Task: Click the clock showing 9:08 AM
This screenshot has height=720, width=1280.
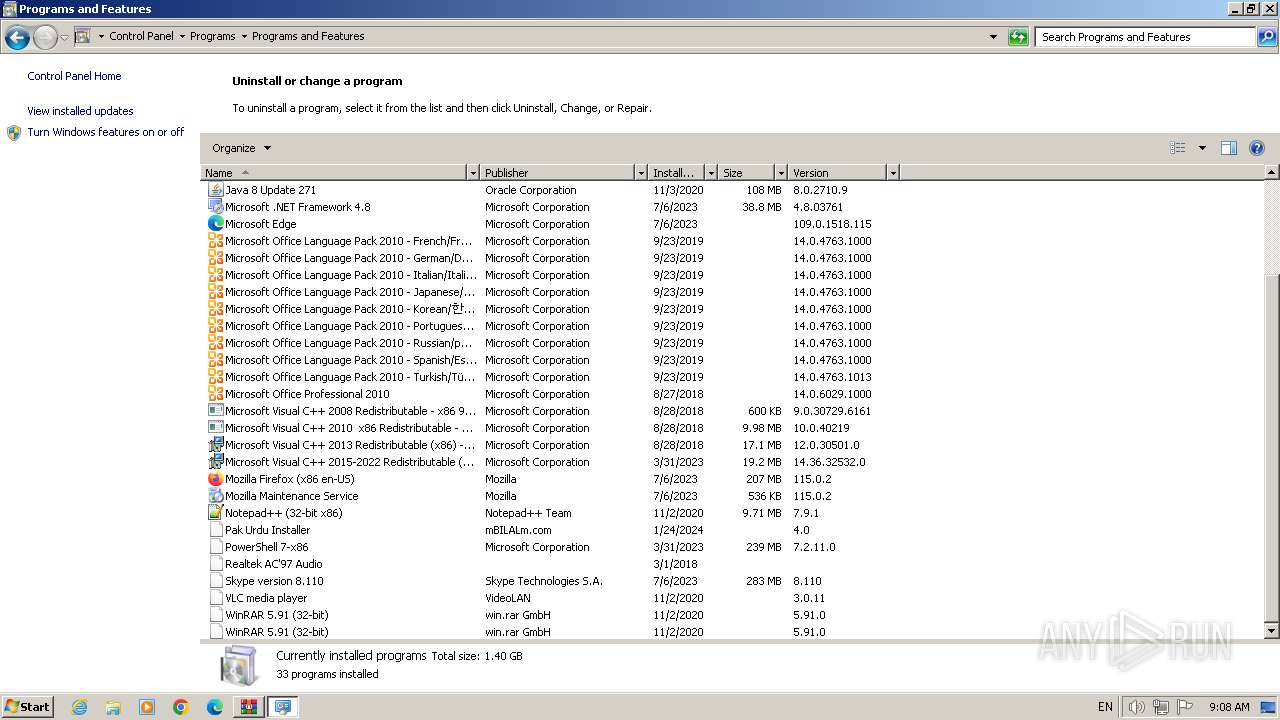Action: (x=1229, y=707)
